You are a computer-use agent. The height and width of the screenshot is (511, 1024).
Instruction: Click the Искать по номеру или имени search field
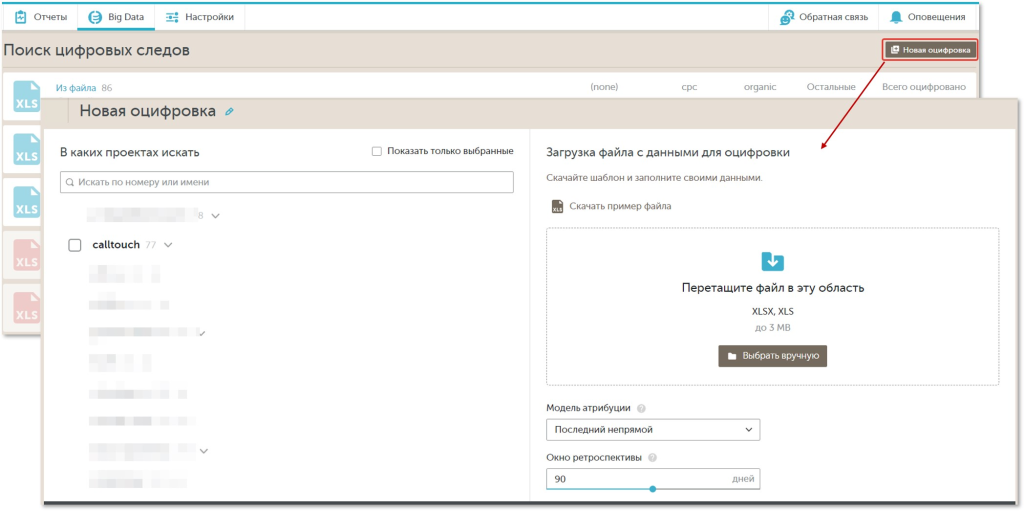click(x=286, y=182)
